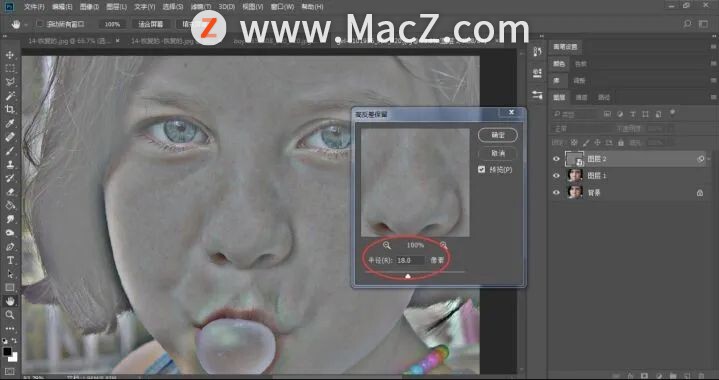Confirm High Pass with 确定 button
The image size is (719, 380).
click(498, 135)
